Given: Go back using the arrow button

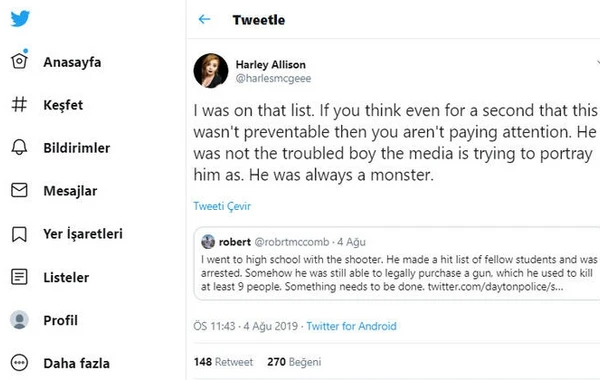Looking at the screenshot, I should pyautogui.click(x=204, y=19).
